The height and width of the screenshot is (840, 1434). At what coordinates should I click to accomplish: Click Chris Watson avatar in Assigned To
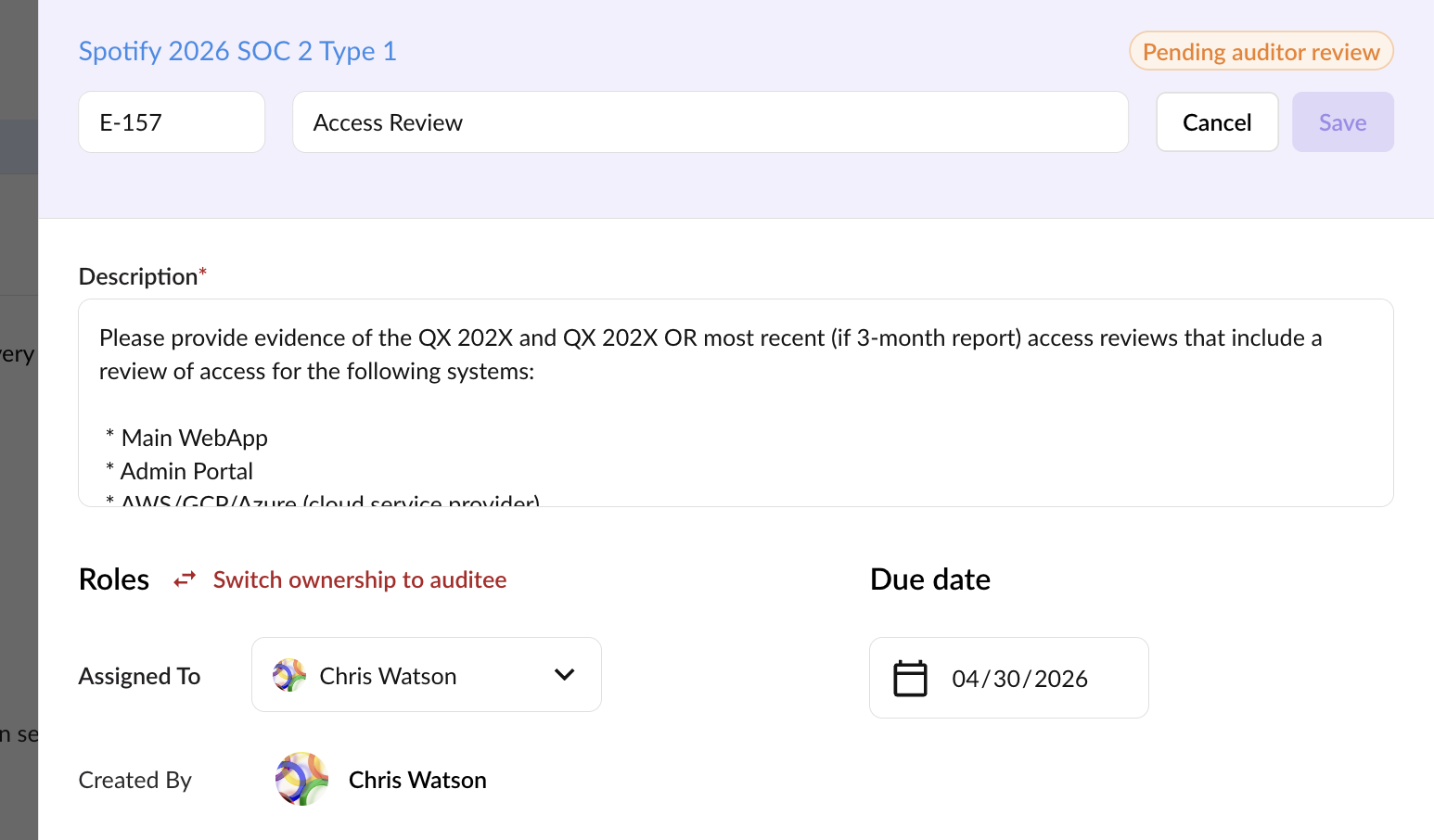(289, 675)
